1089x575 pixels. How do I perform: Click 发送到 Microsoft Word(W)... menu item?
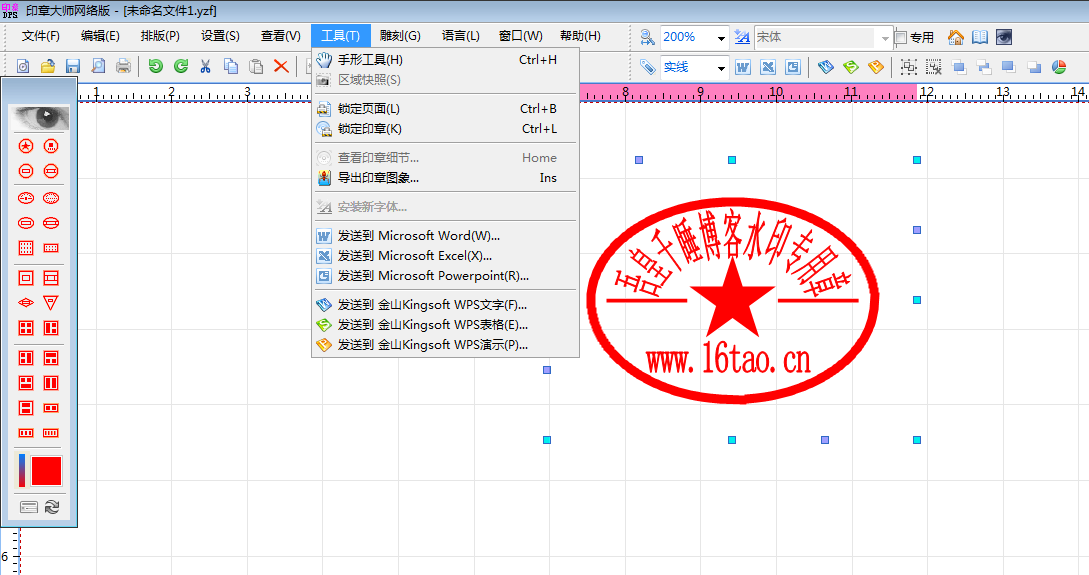tap(418, 236)
